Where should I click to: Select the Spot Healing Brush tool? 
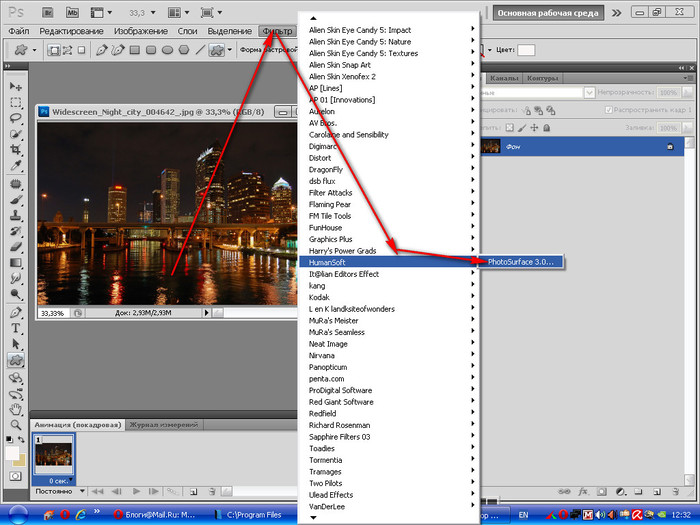point(16,184)
